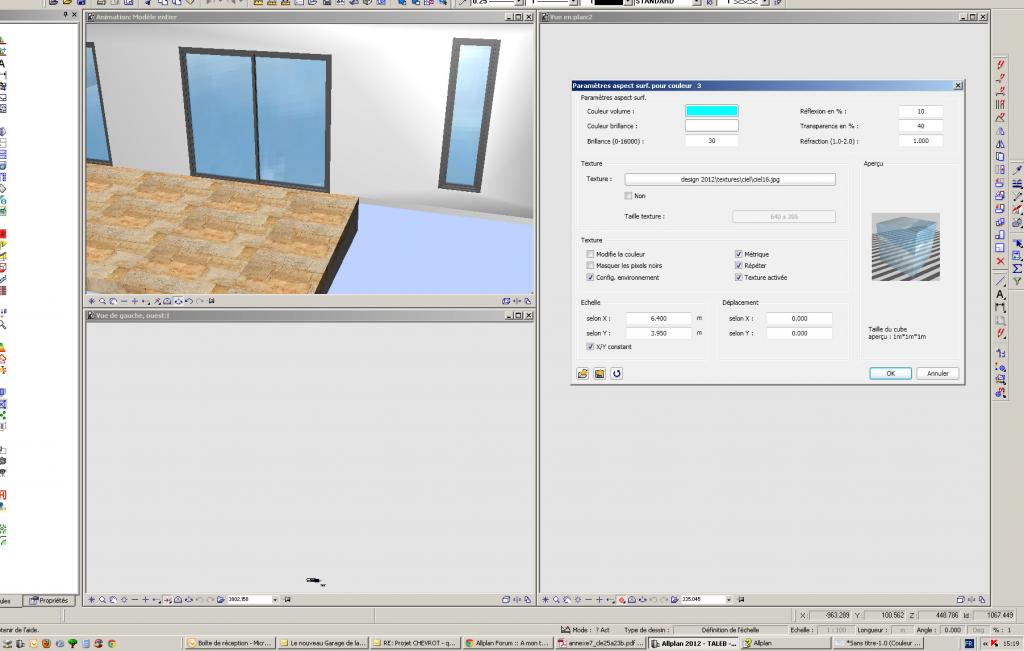Click the text A tool in right toolbar
This screenshot has width=1024, height=651.
pyautogui.click(x=1000, y=294)
